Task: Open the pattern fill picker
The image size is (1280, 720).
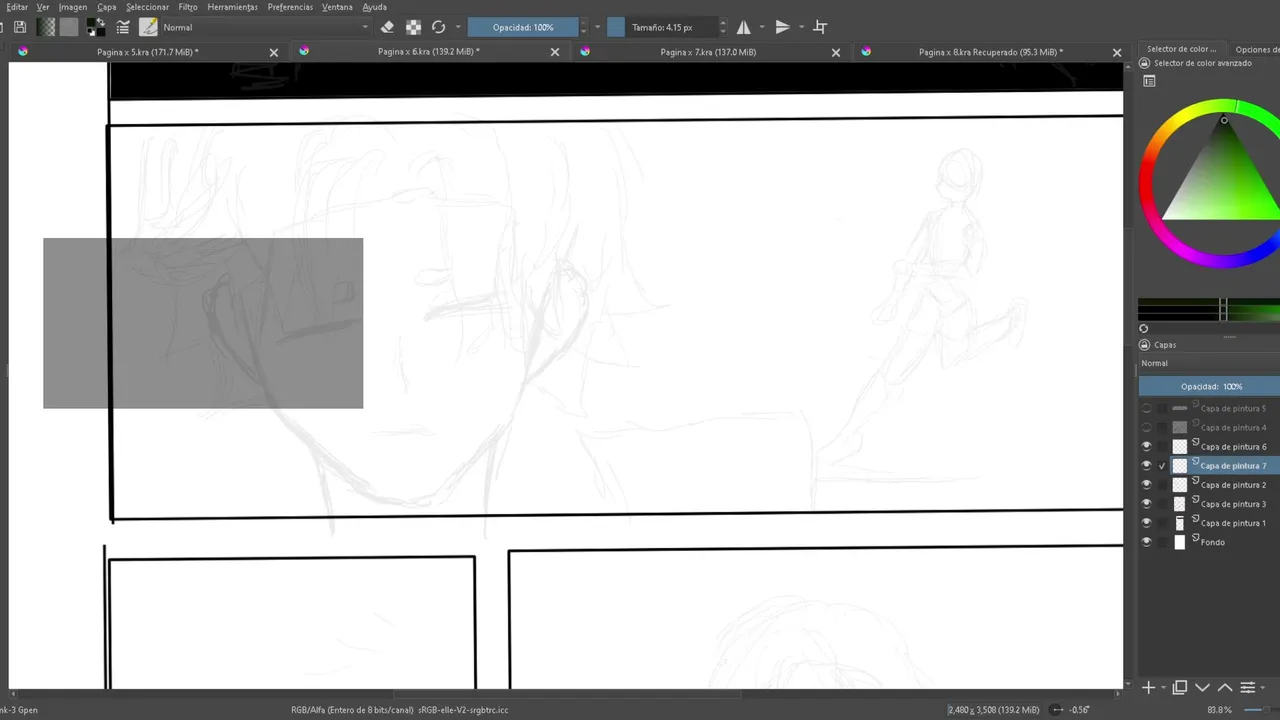Action: [69, 27]
